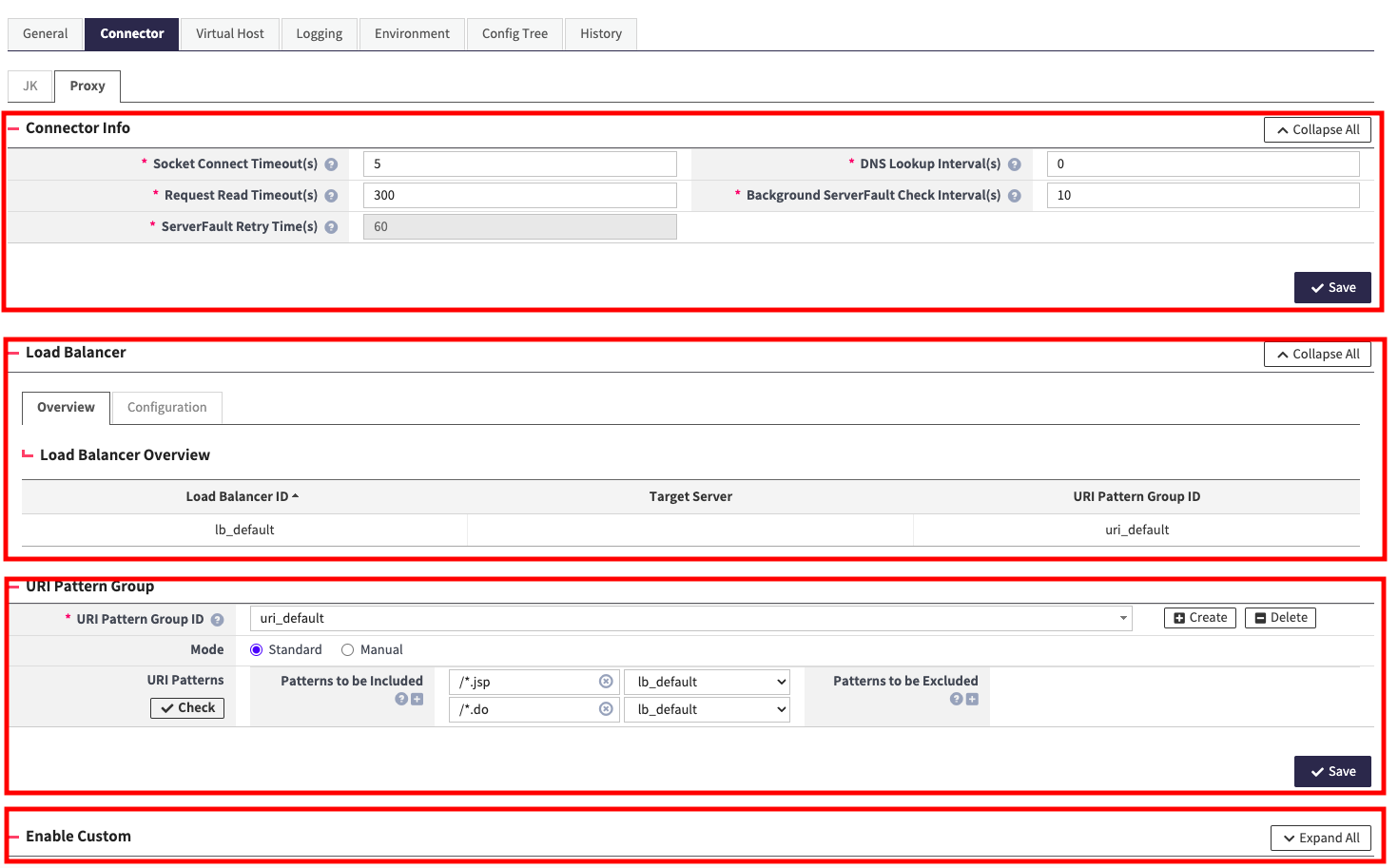Open help for Background ServerFault Check Interval
The width and height of the screenshot is (1398, 868).
pos(1014,195)
